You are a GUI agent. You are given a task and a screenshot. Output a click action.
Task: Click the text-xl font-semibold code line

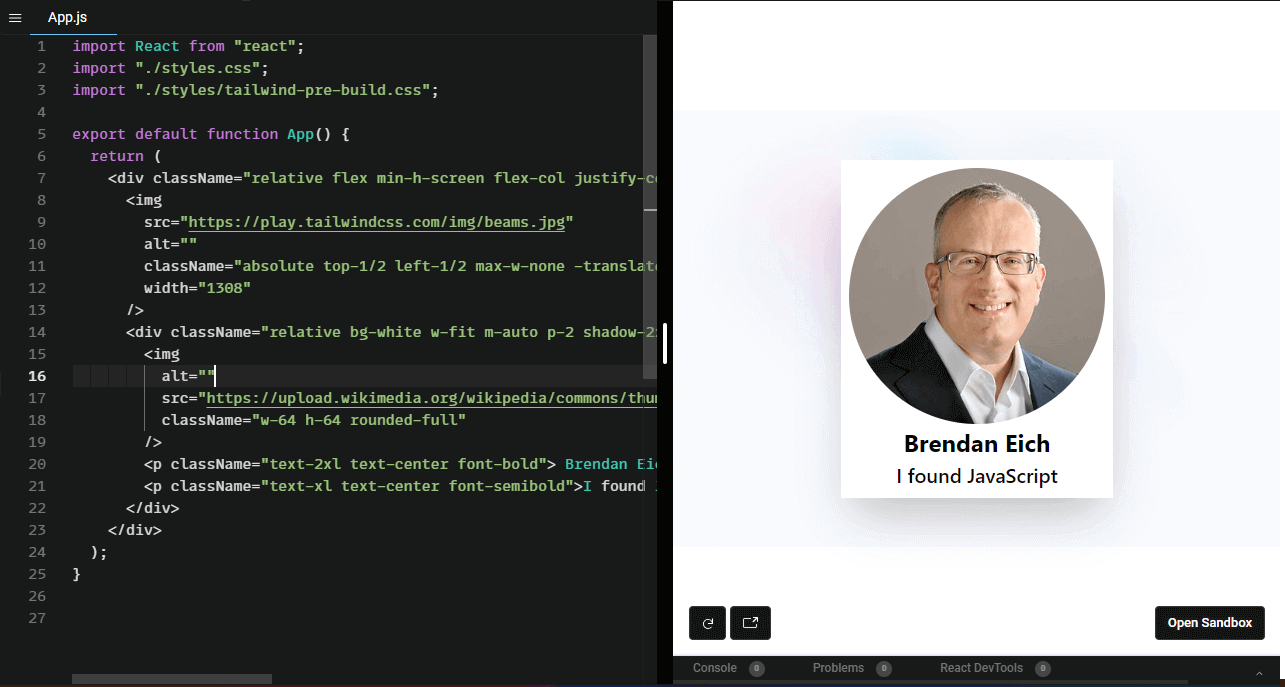click(400, 486)
